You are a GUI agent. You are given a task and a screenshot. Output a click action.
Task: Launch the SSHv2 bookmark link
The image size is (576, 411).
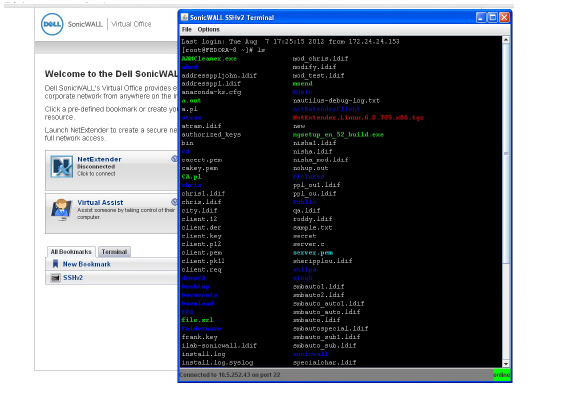(x=73, y=278)
